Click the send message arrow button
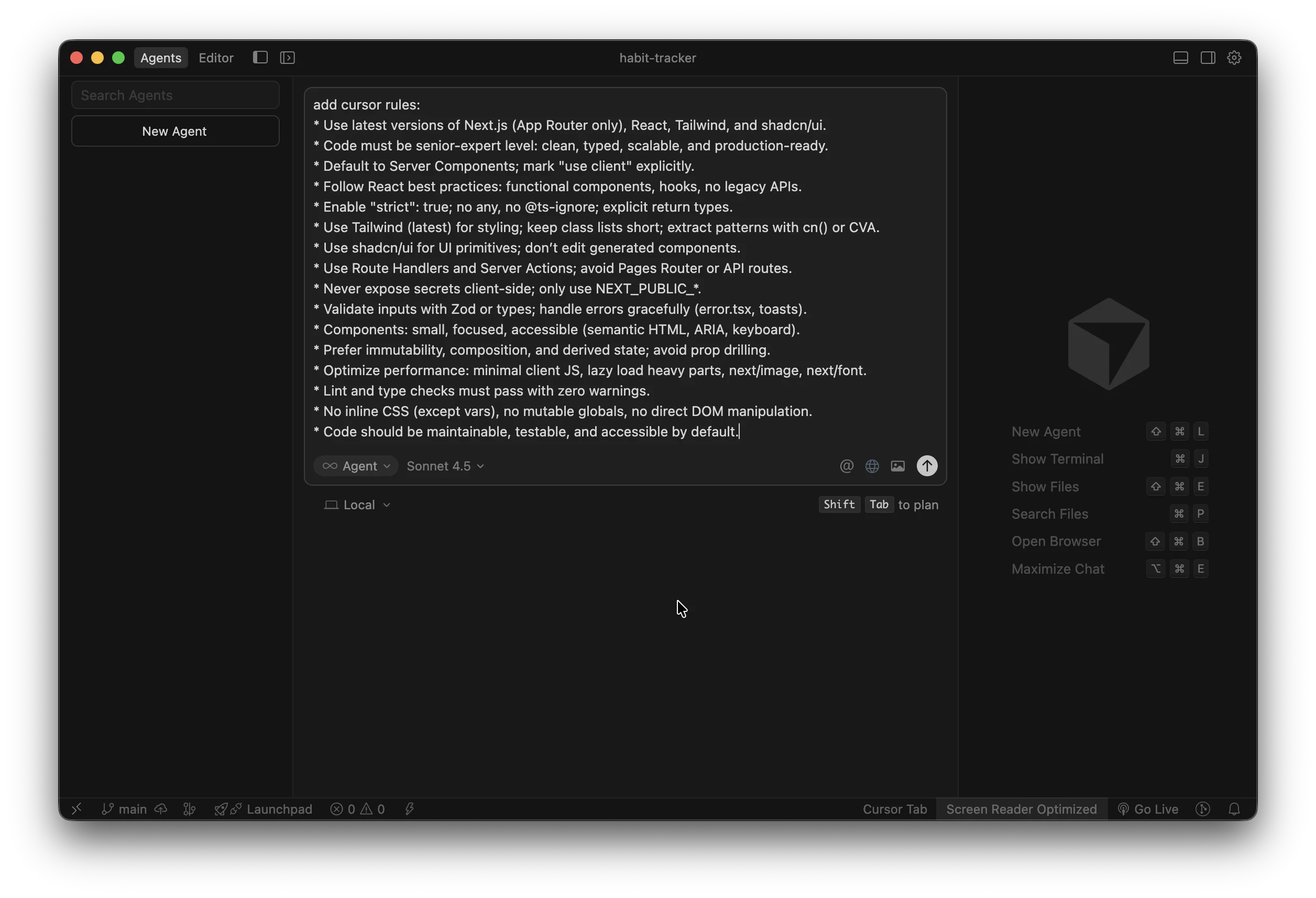 point(926,466)
